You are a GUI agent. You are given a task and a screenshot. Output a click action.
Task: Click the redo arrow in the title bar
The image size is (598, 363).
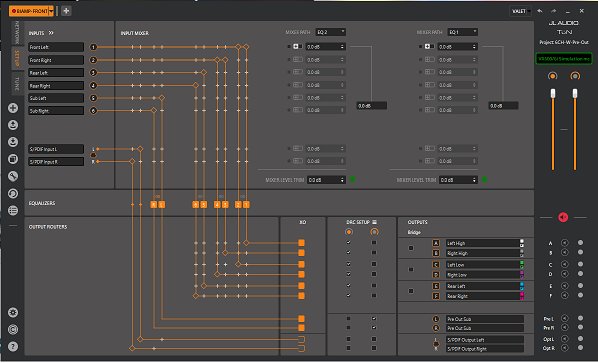click(553, 11)
